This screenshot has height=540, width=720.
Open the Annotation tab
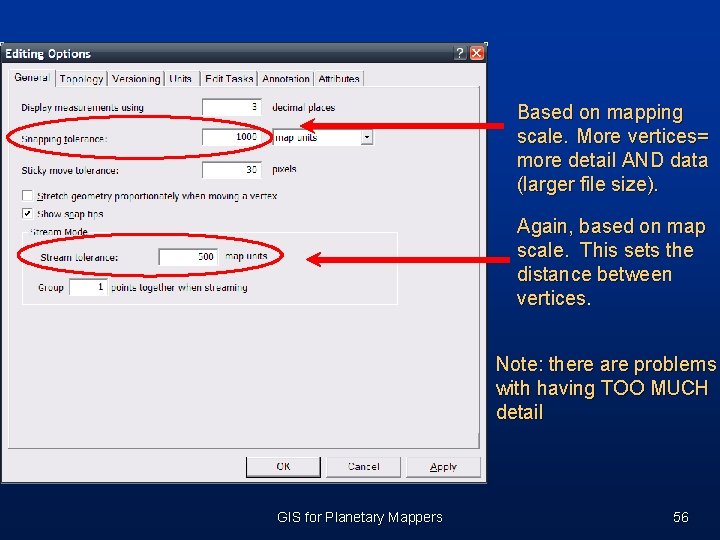pyautogui.click(x=286, y=79)
